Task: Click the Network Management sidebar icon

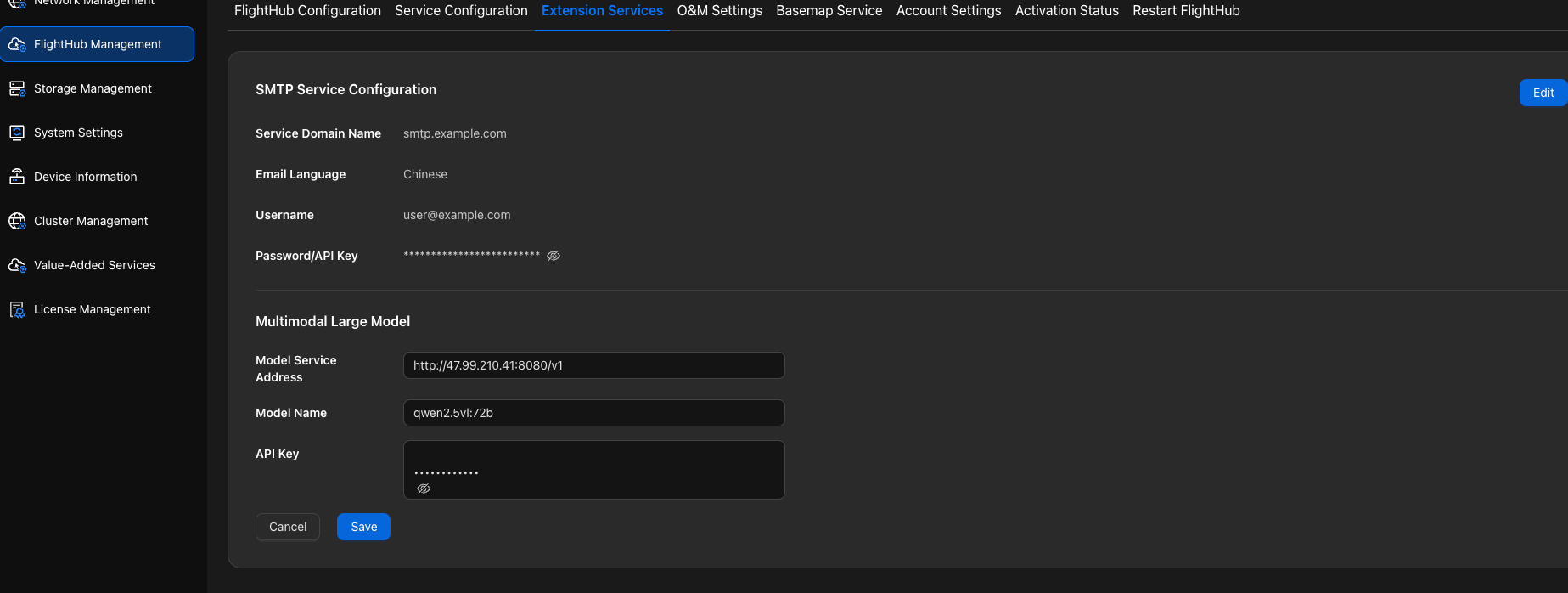Action: click(x=17, y=3)
